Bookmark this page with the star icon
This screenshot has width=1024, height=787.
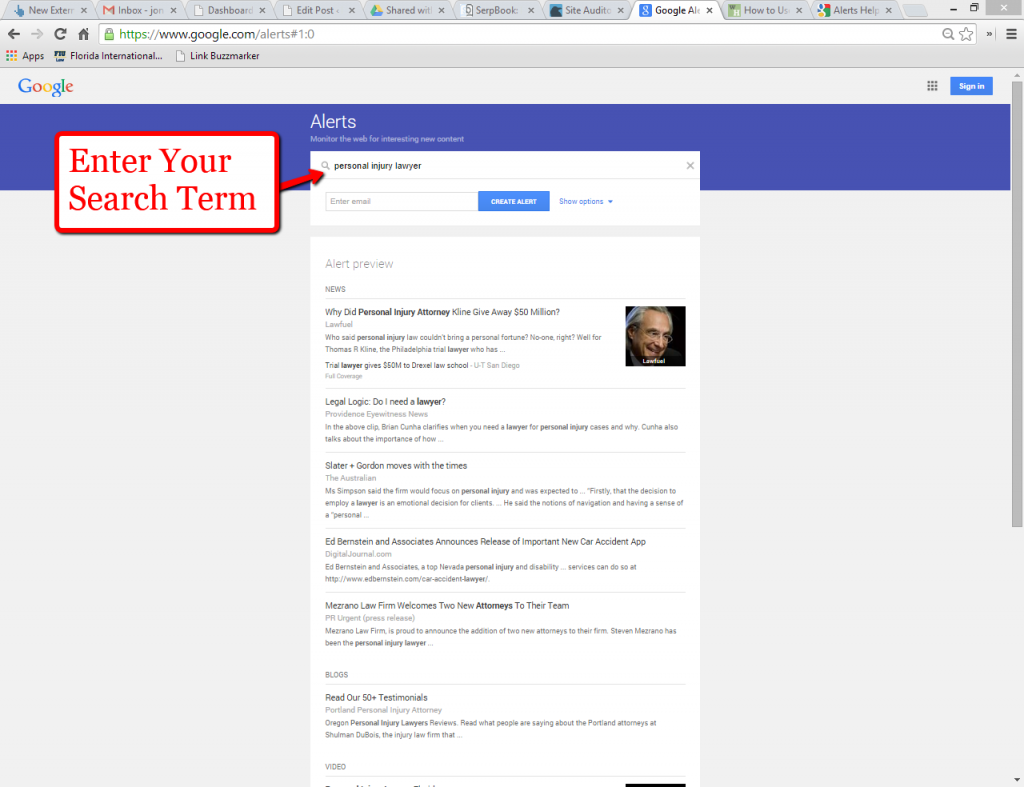967,34
